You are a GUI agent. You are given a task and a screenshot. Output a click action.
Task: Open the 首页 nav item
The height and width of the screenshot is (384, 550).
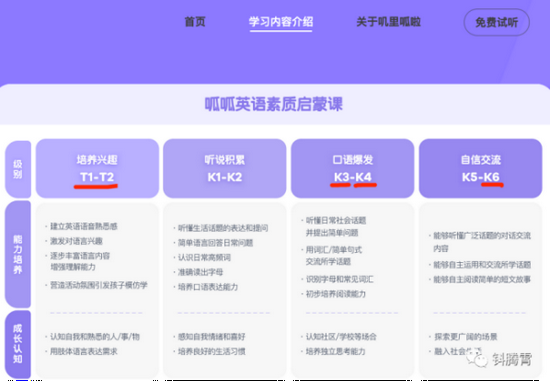(x=195, y=22)
